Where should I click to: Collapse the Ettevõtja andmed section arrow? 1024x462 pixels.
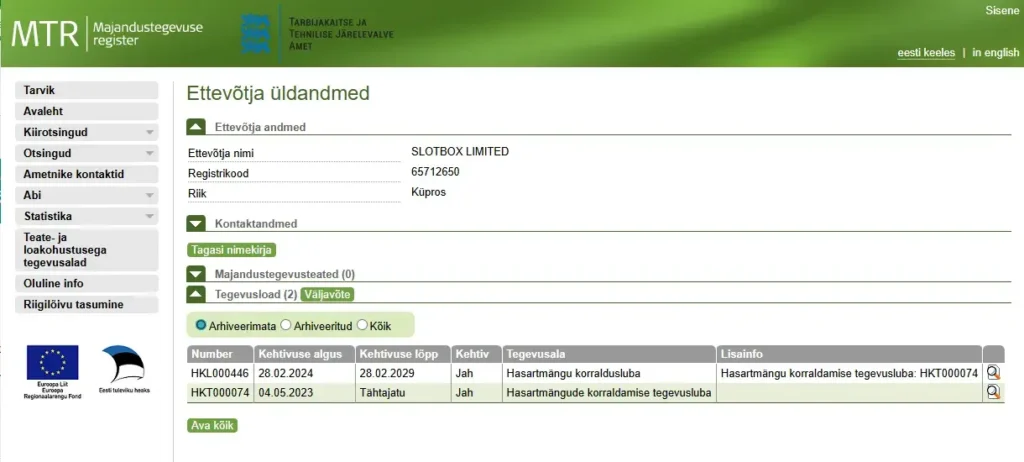click(x=196, y=127)
